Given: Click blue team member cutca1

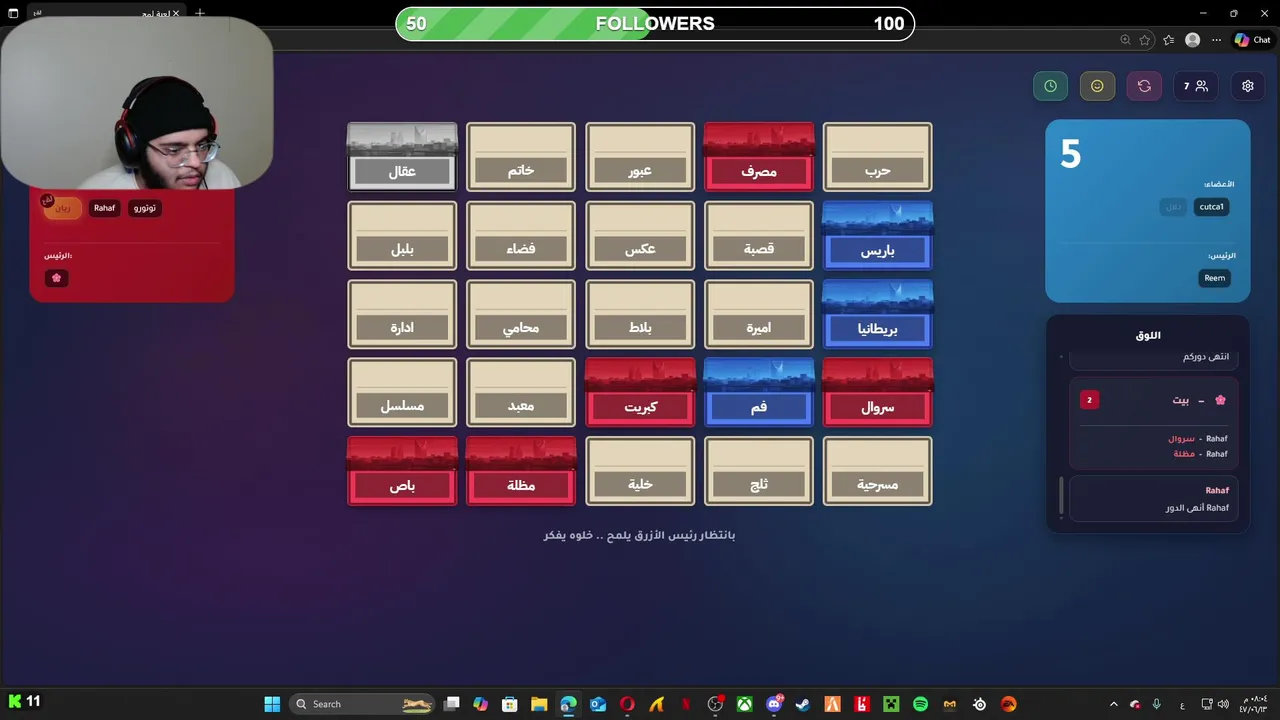Looking at the screenshot, I should [x=1211, y=207].
